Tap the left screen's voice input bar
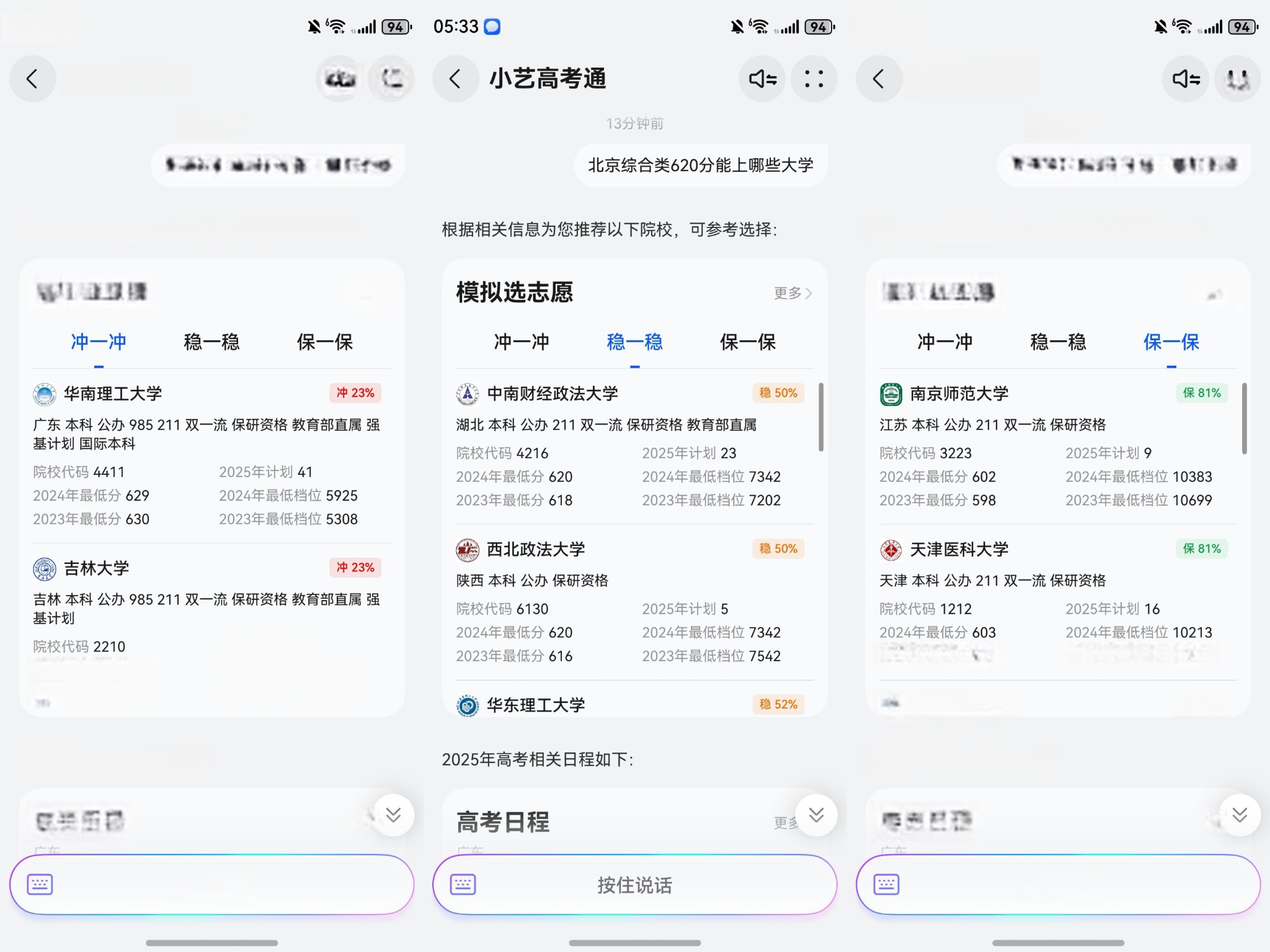 point(211,884)
